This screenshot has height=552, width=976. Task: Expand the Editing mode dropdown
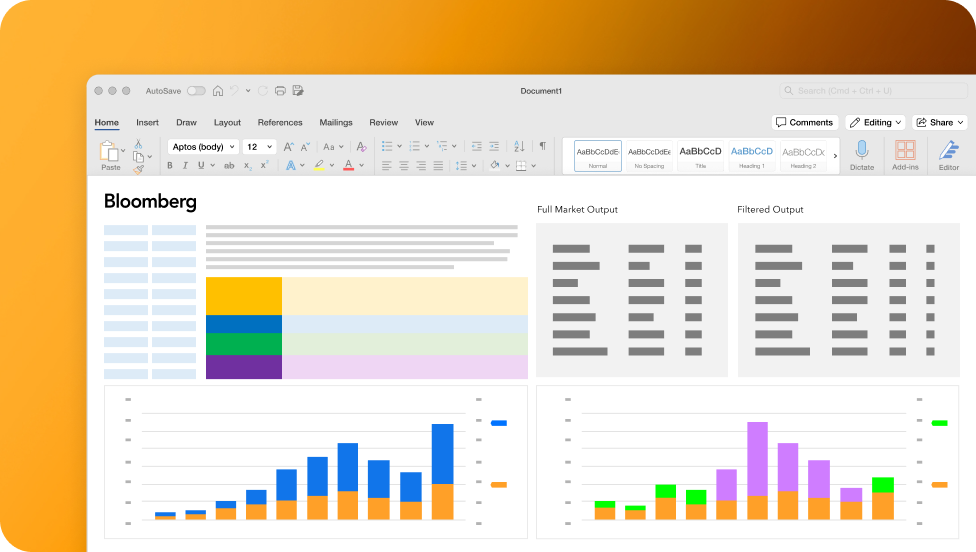[x=875, y=122]
